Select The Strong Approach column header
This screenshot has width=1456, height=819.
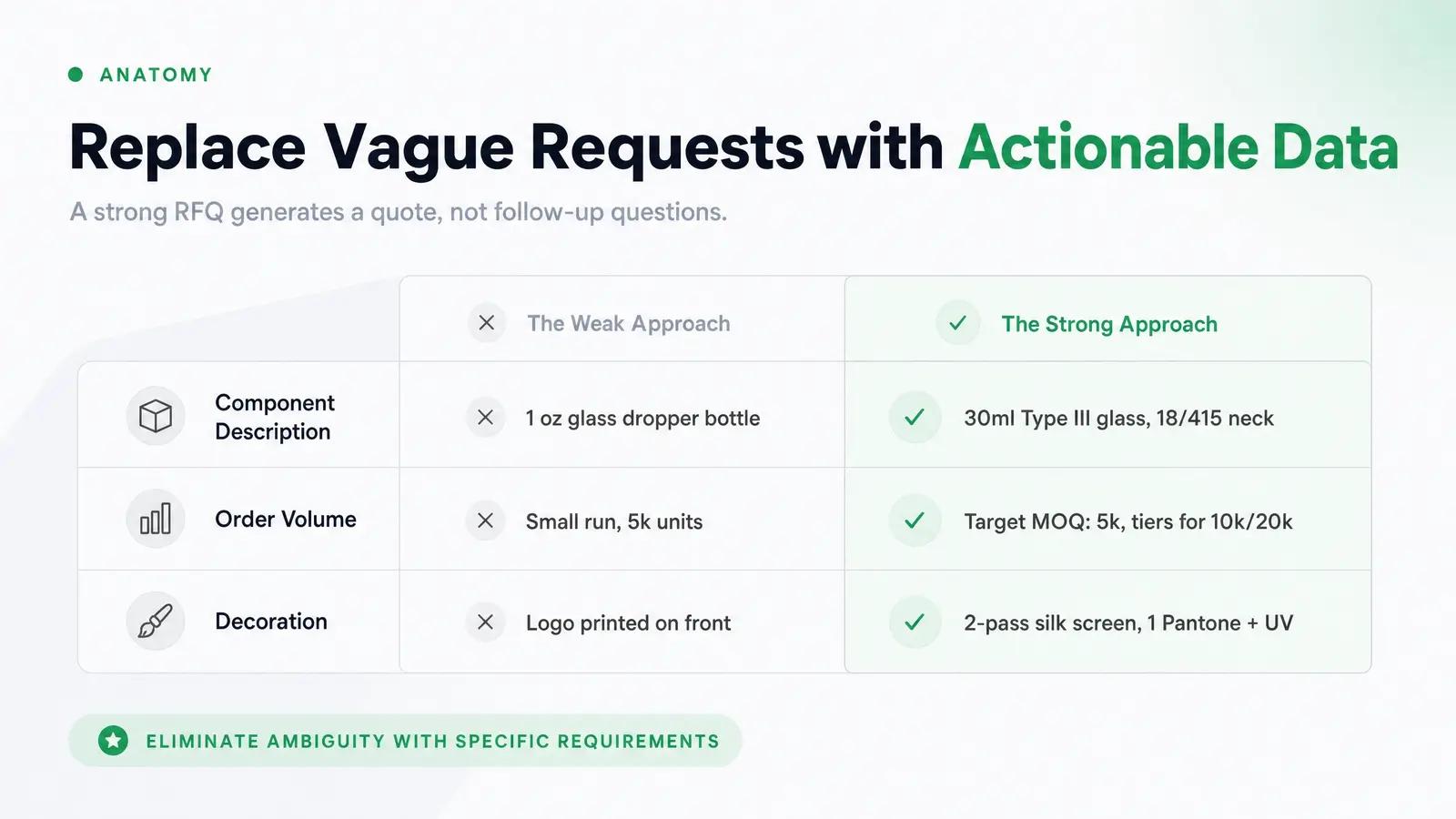(x=1109, y=324)
